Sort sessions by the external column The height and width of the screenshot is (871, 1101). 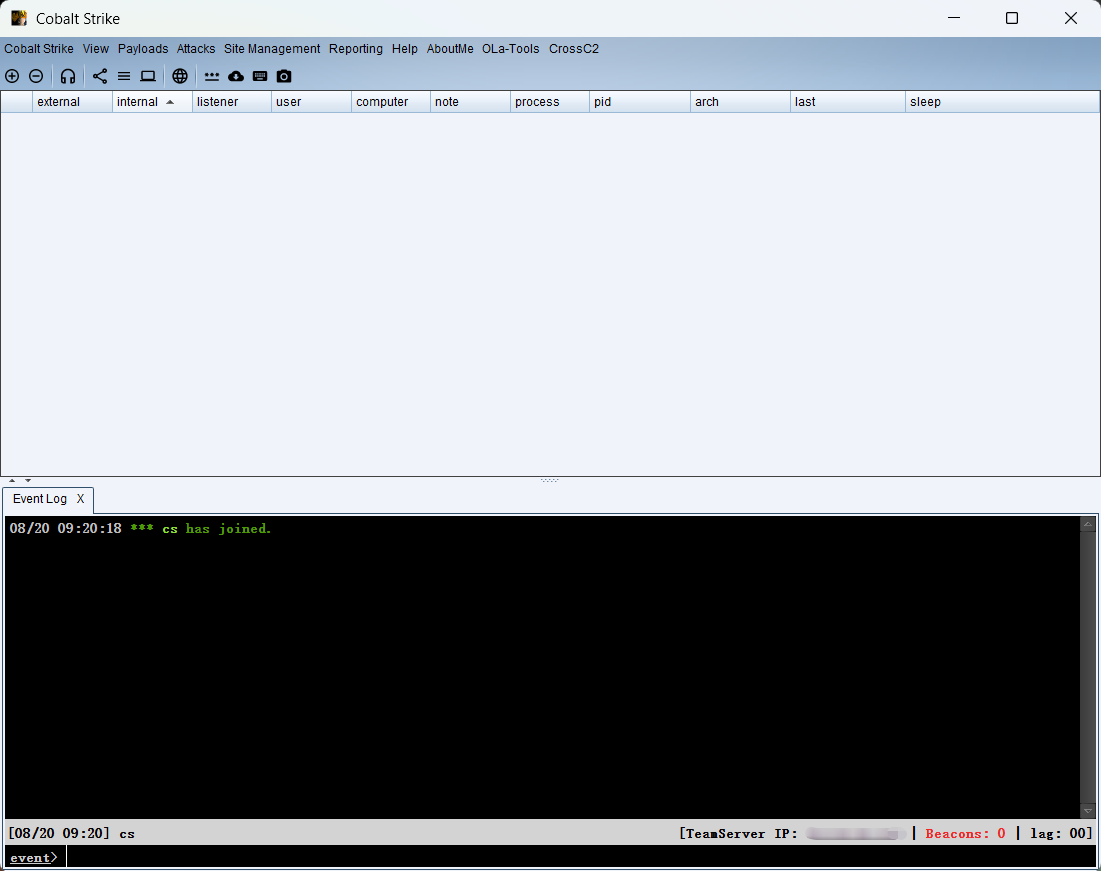[72, 102]
